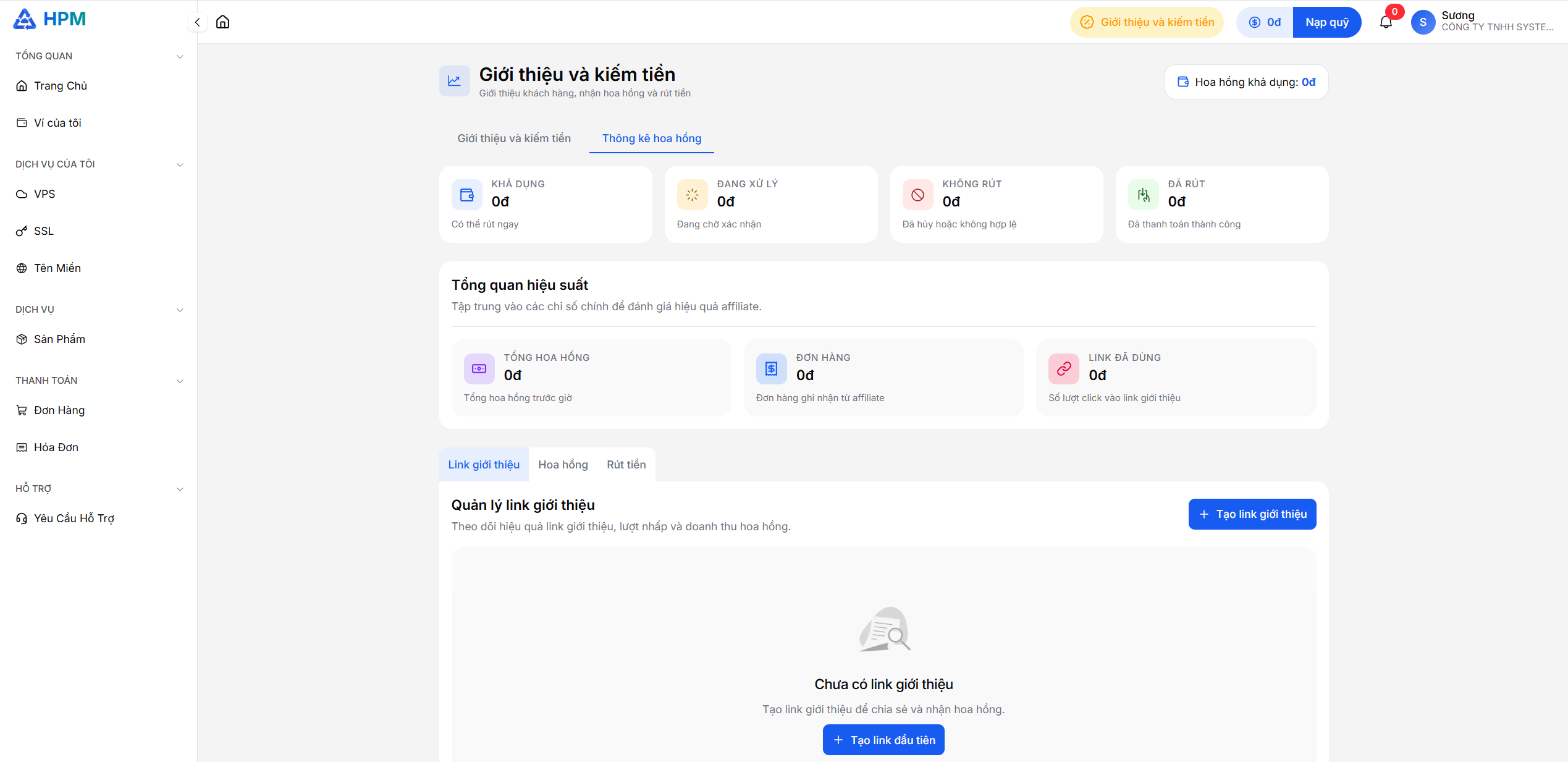Screen dimensions: 1568x762
Task: Collapse the Thanh Toán sidebar section
Action: click(180, 381)
